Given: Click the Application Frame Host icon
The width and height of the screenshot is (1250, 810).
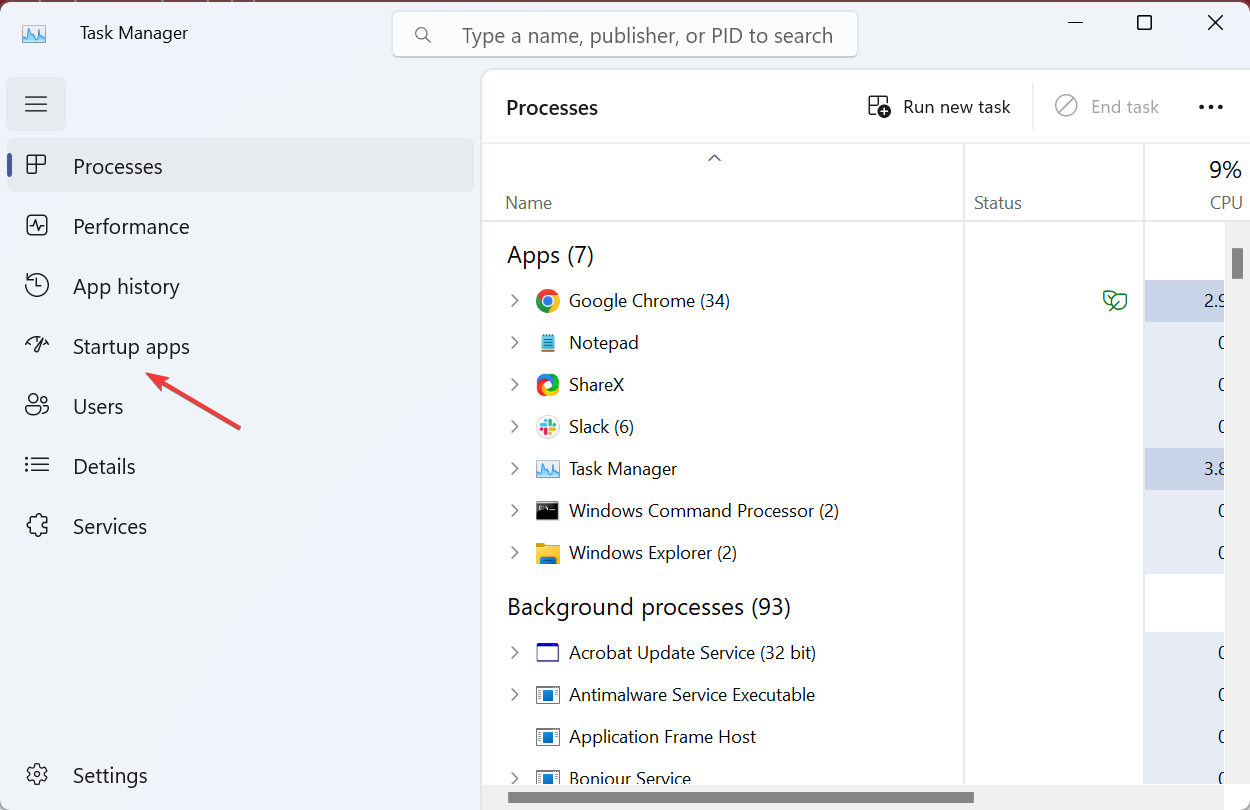Looking at the screenshot, I should [x=547, y=737].
